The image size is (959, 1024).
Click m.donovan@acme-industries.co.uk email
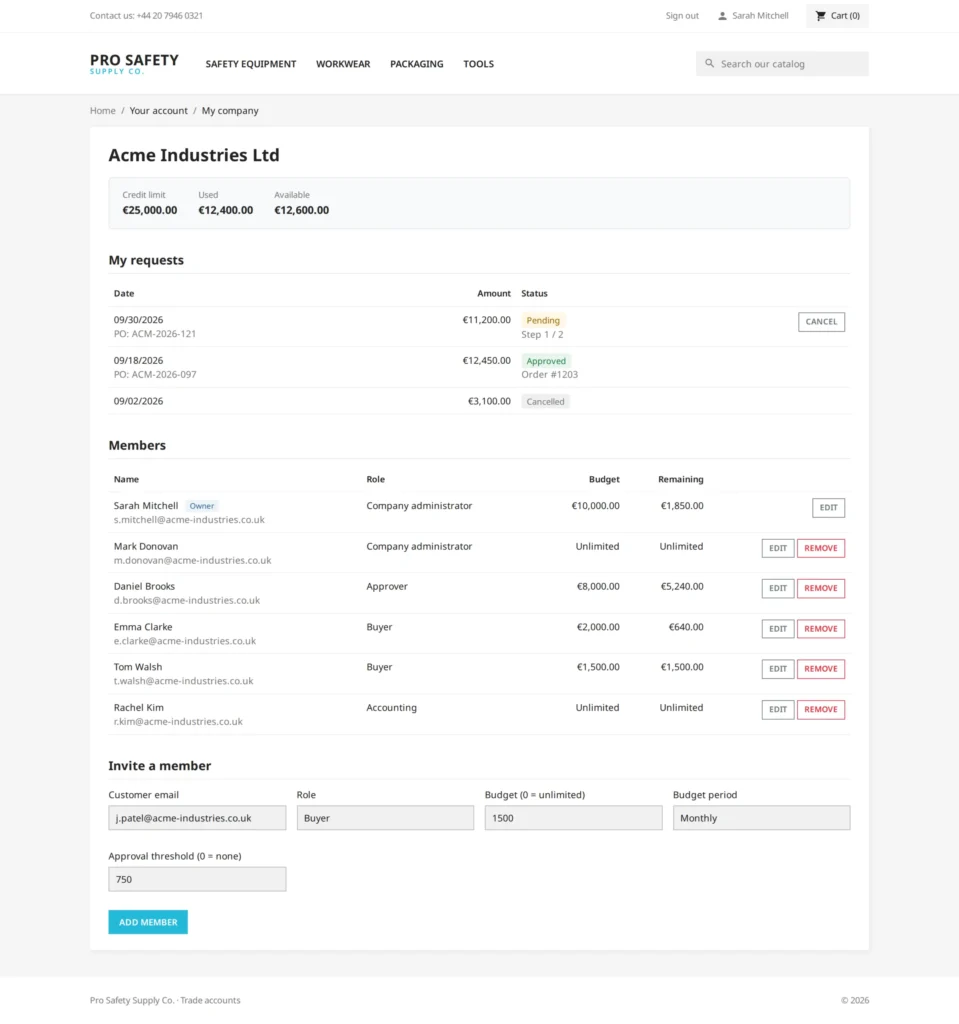(192, 560)
